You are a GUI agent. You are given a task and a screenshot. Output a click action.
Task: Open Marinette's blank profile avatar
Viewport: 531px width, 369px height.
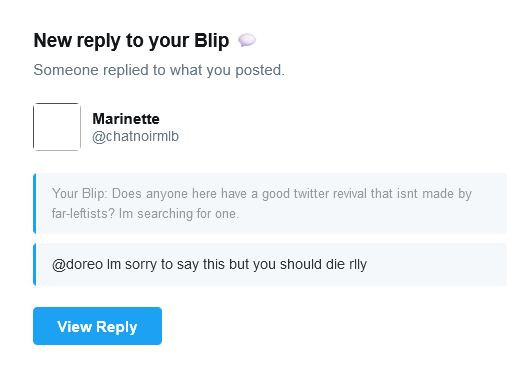(57, 127)
